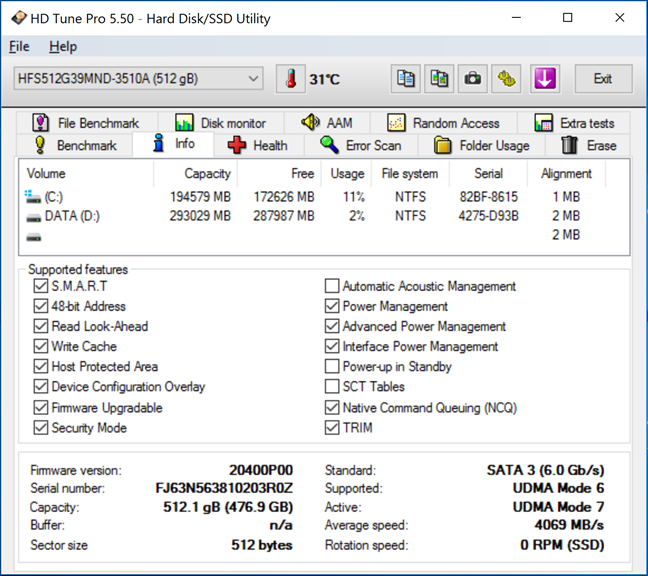
Task: Toggle the TRIM checkbox
Action: point(332,428)
